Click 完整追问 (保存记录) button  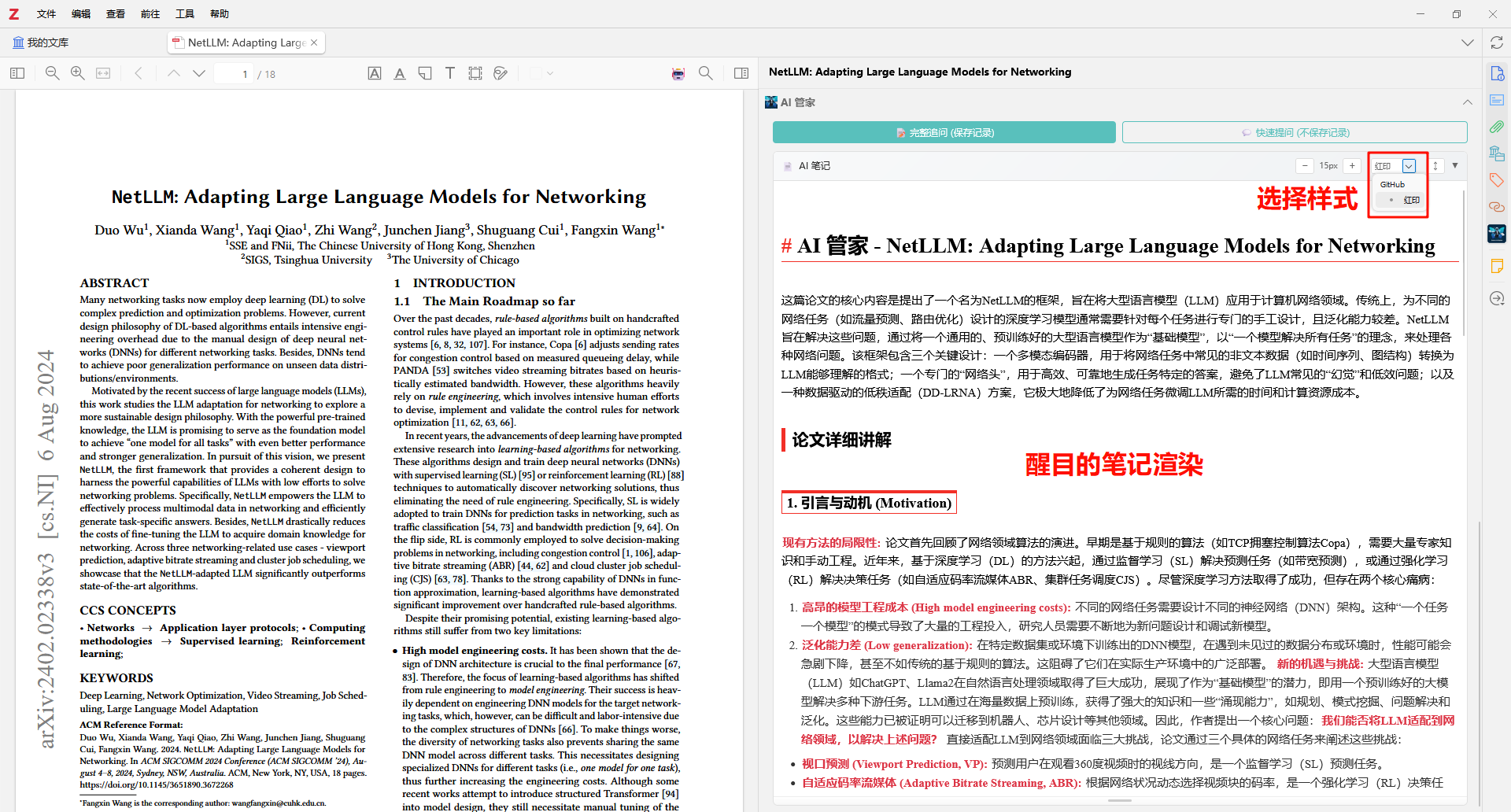[x=944, y=132]
